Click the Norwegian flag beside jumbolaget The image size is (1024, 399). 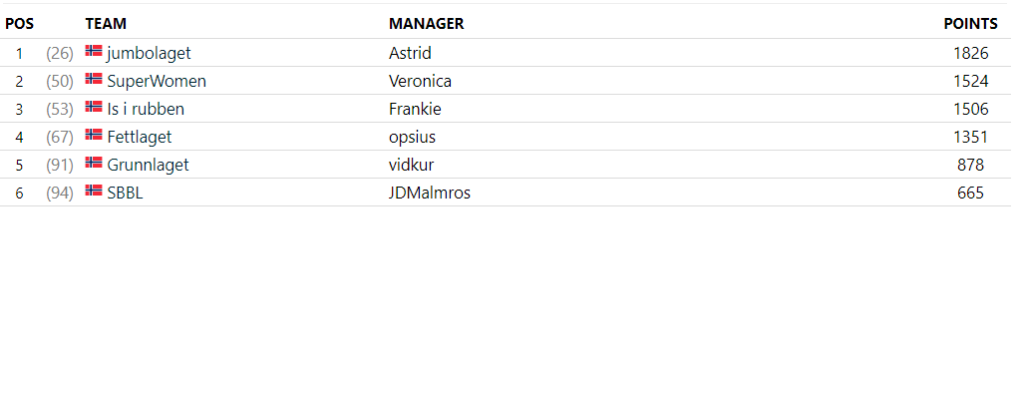[93, 51]
